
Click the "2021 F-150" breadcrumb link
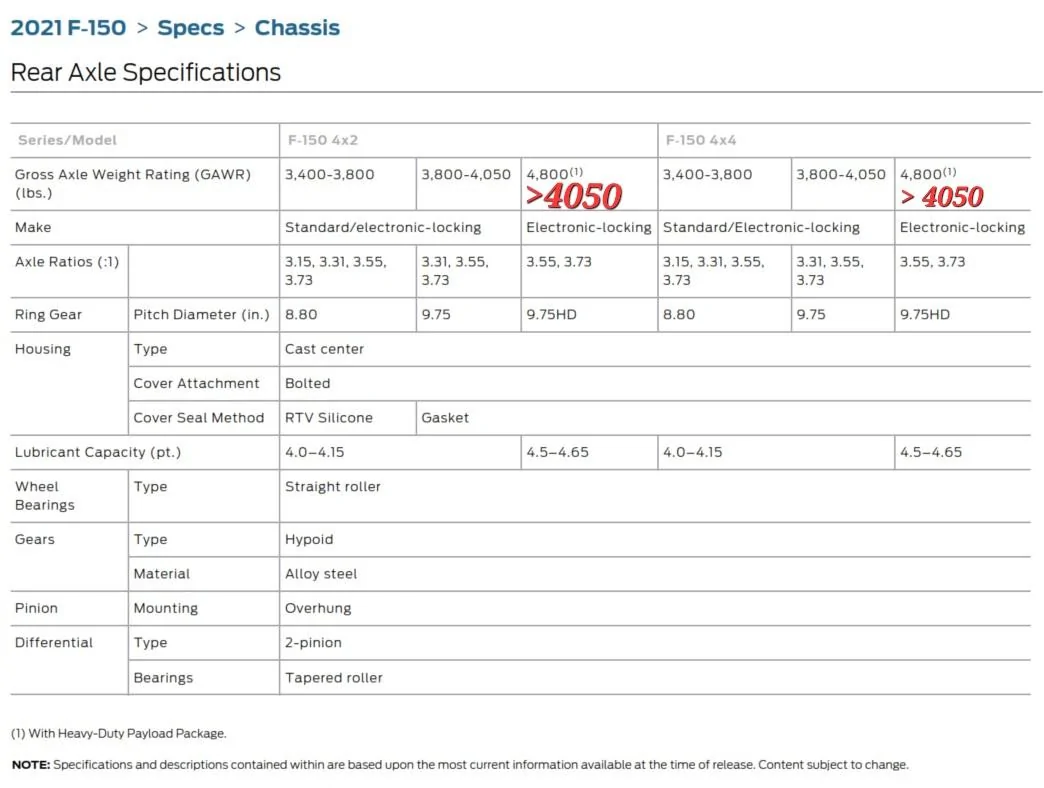coord(68,28)
